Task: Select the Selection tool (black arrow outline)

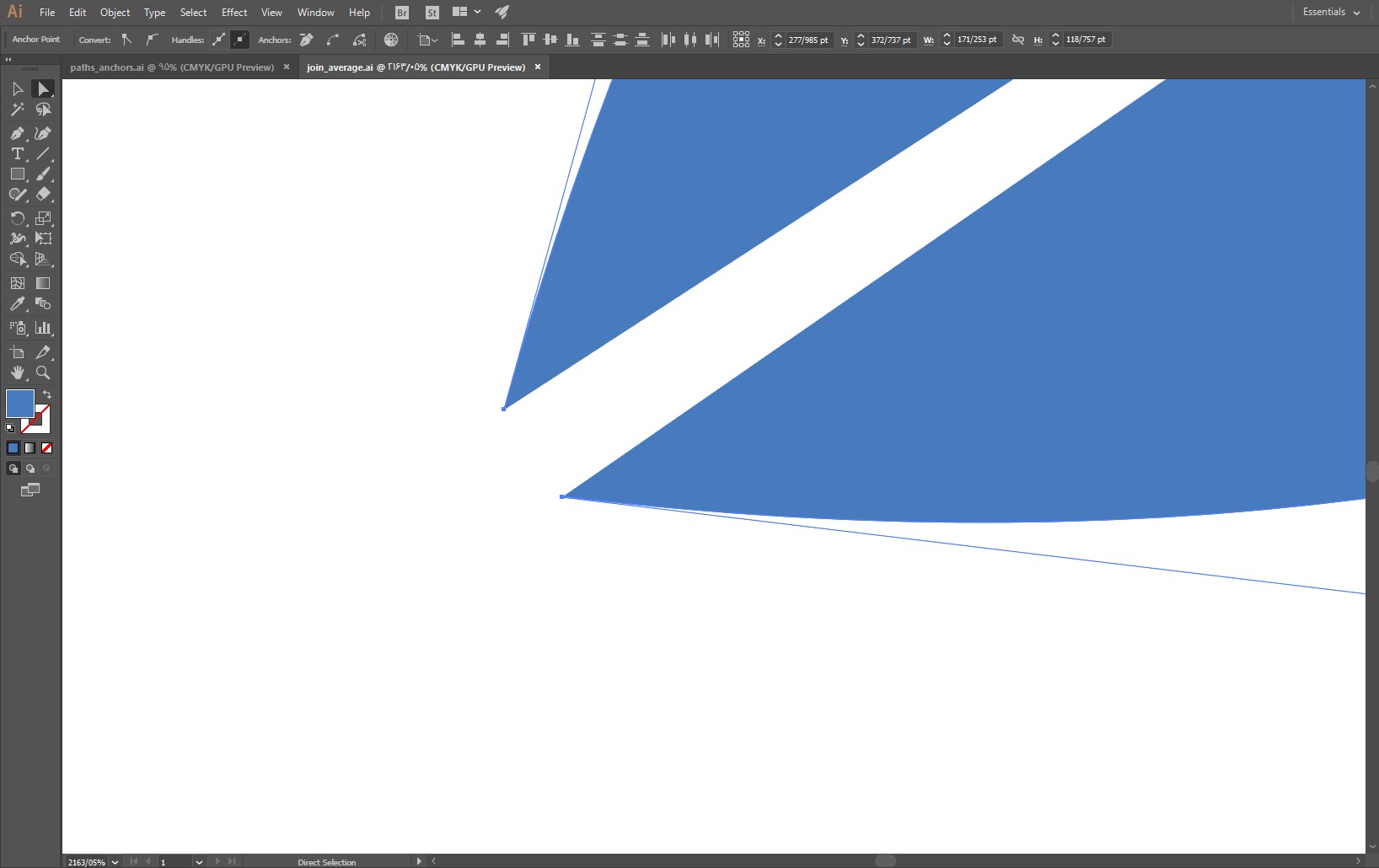Action: pos(18,88)
